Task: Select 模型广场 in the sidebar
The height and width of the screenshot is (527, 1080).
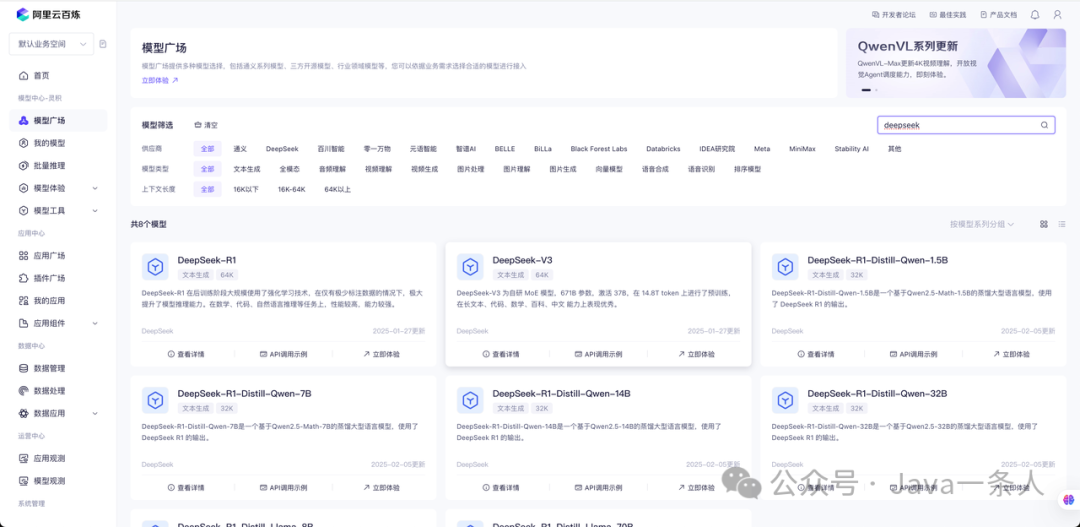Action: coord(58,121)
